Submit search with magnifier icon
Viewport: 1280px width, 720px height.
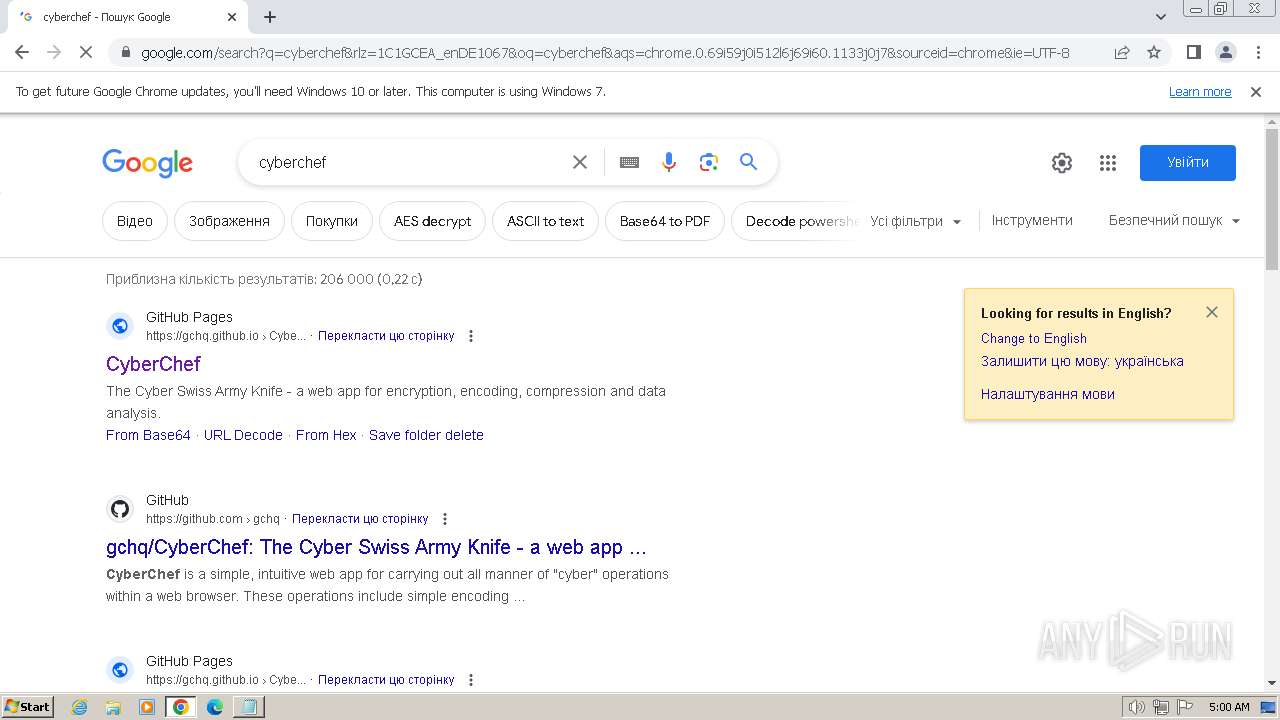tap(748, 162)
